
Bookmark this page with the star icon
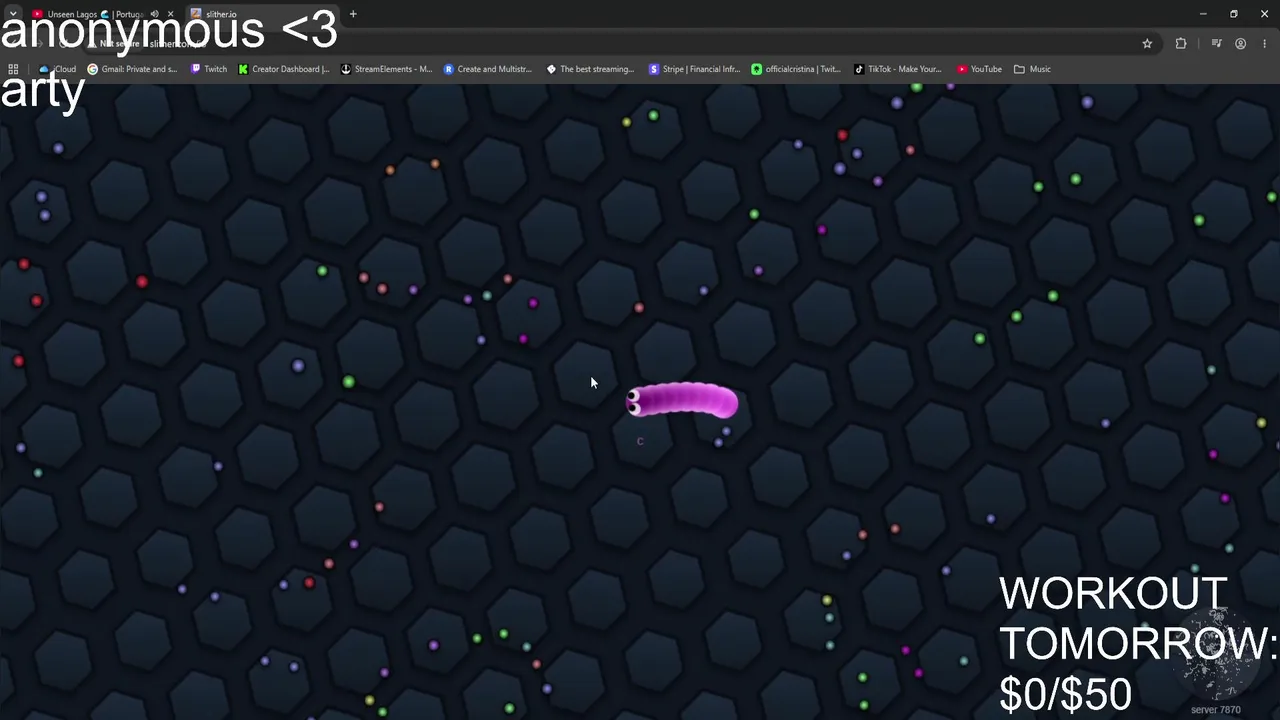tap(1147, 44)
